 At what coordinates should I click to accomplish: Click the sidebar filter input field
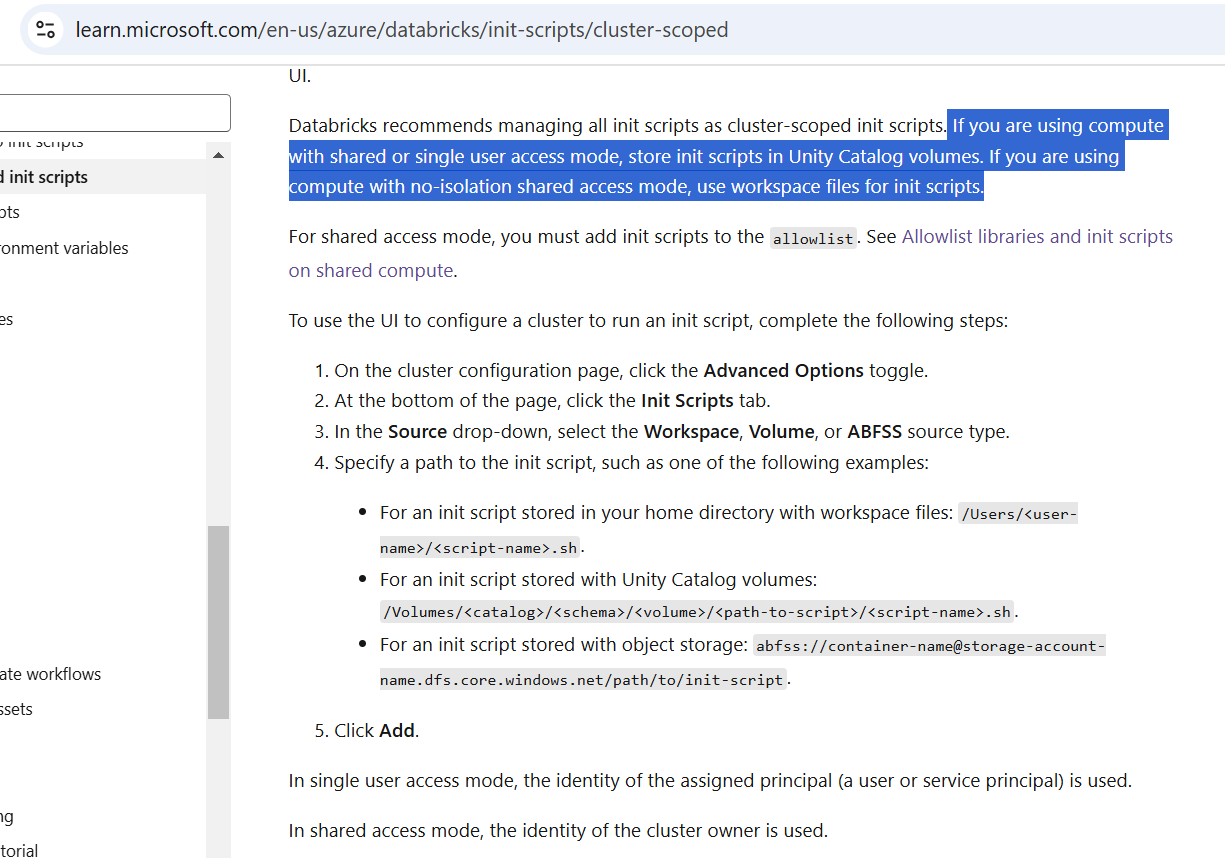pyautogui.click(x=115, y=113)
